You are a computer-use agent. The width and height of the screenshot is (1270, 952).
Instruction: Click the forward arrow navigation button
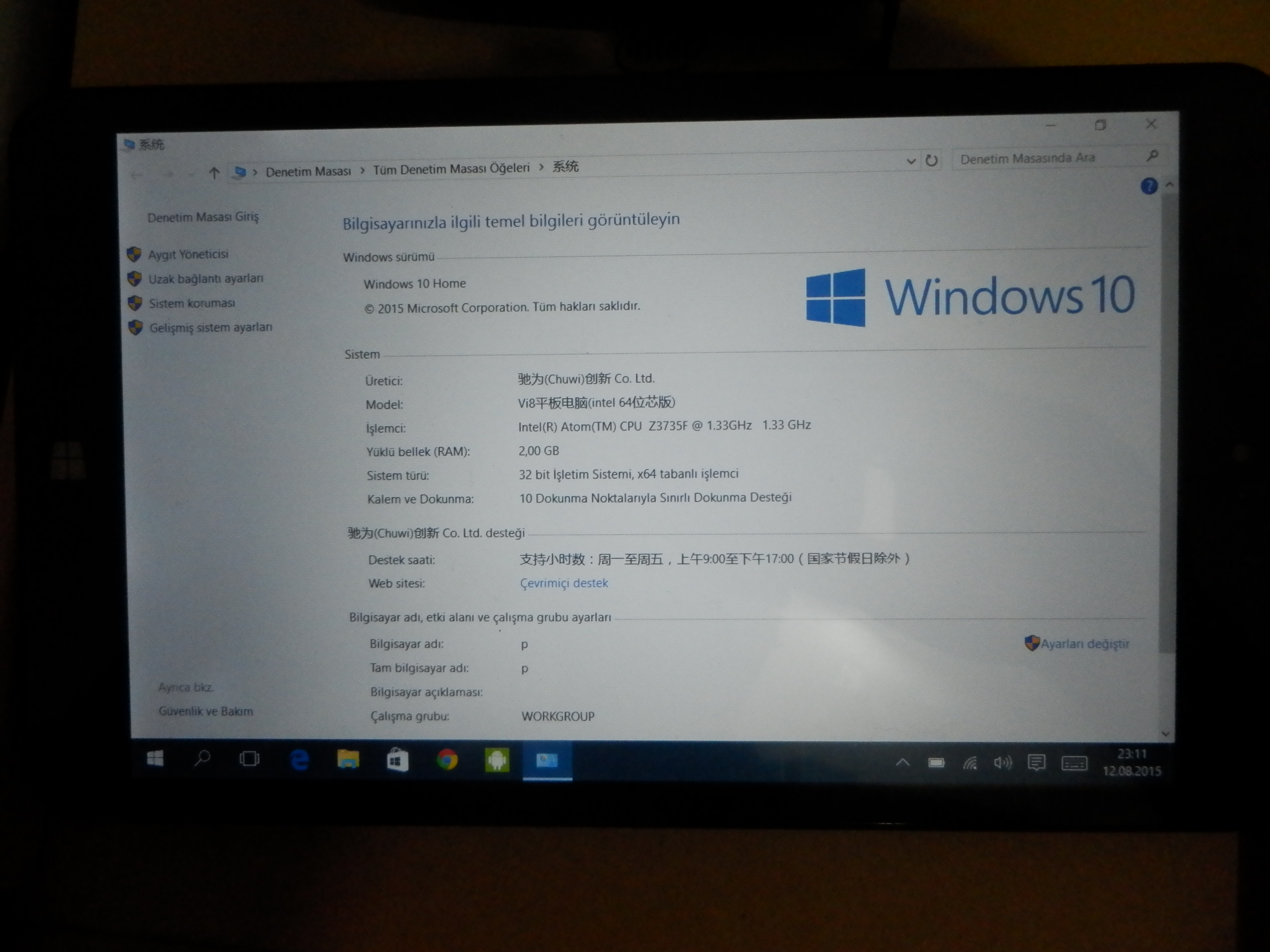coord(167,174)
